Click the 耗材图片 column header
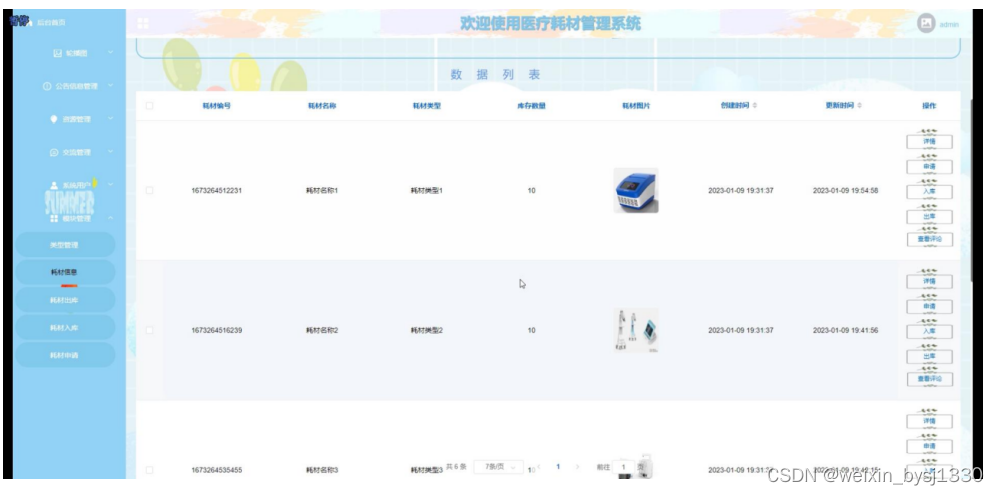This screenshot has height=495, width=999. (636, 106)
